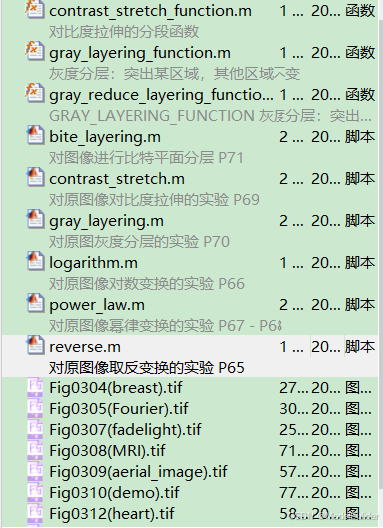The height and width of the screenshot is (528, 383).
Task: Click the Fig0308(MRI).tif image icon
Action: (x=35, y=451)
